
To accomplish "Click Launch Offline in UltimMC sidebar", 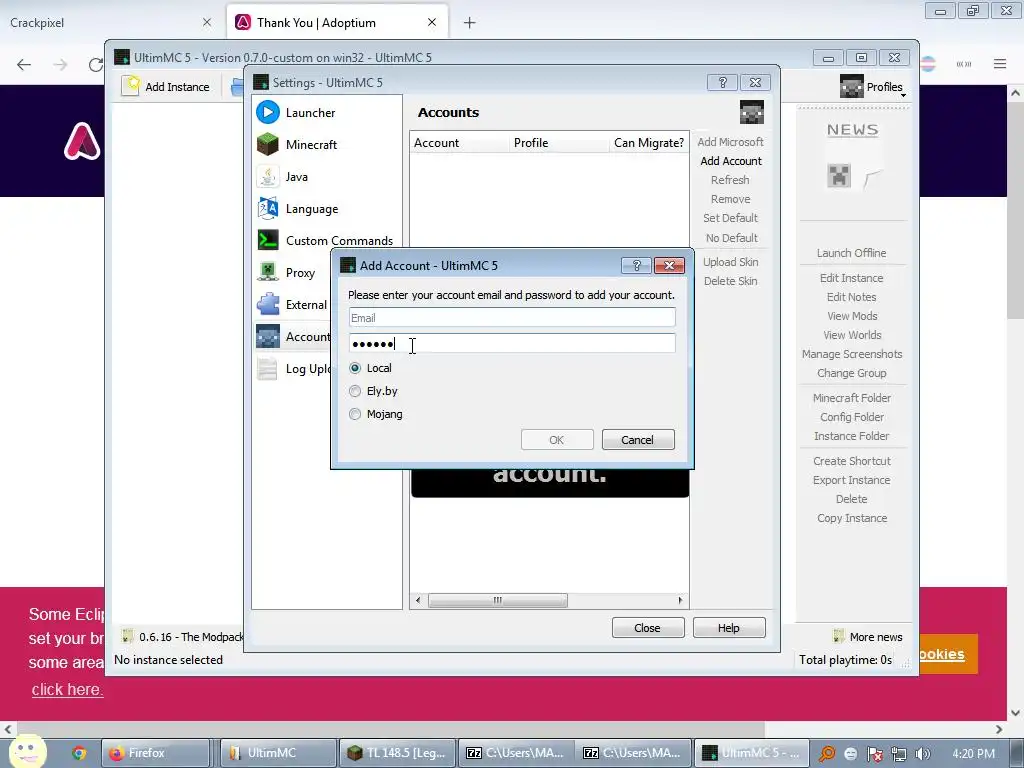I will [852, 253].
